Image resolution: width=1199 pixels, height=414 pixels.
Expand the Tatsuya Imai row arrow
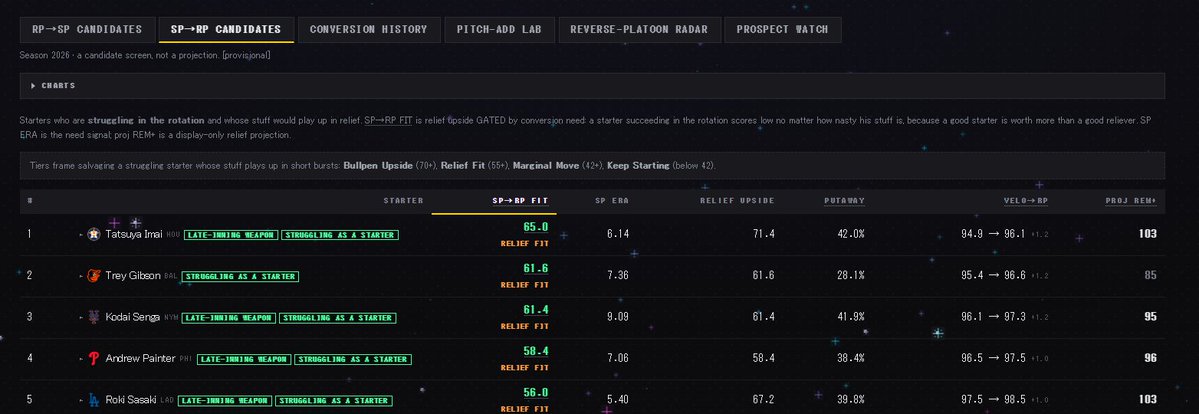point(81,234)
